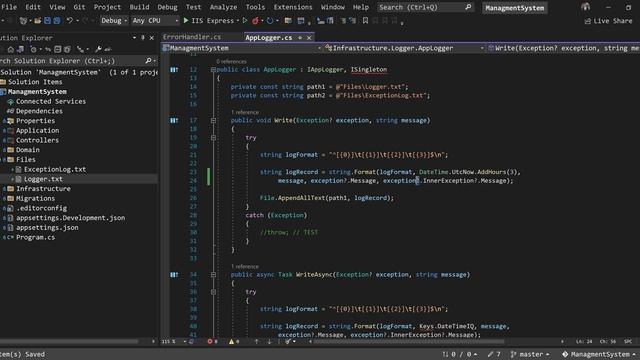This screenshot has width=640, height=360.
Task: Open Program.cs from Solution Explorer
Action: pos(35,237)
